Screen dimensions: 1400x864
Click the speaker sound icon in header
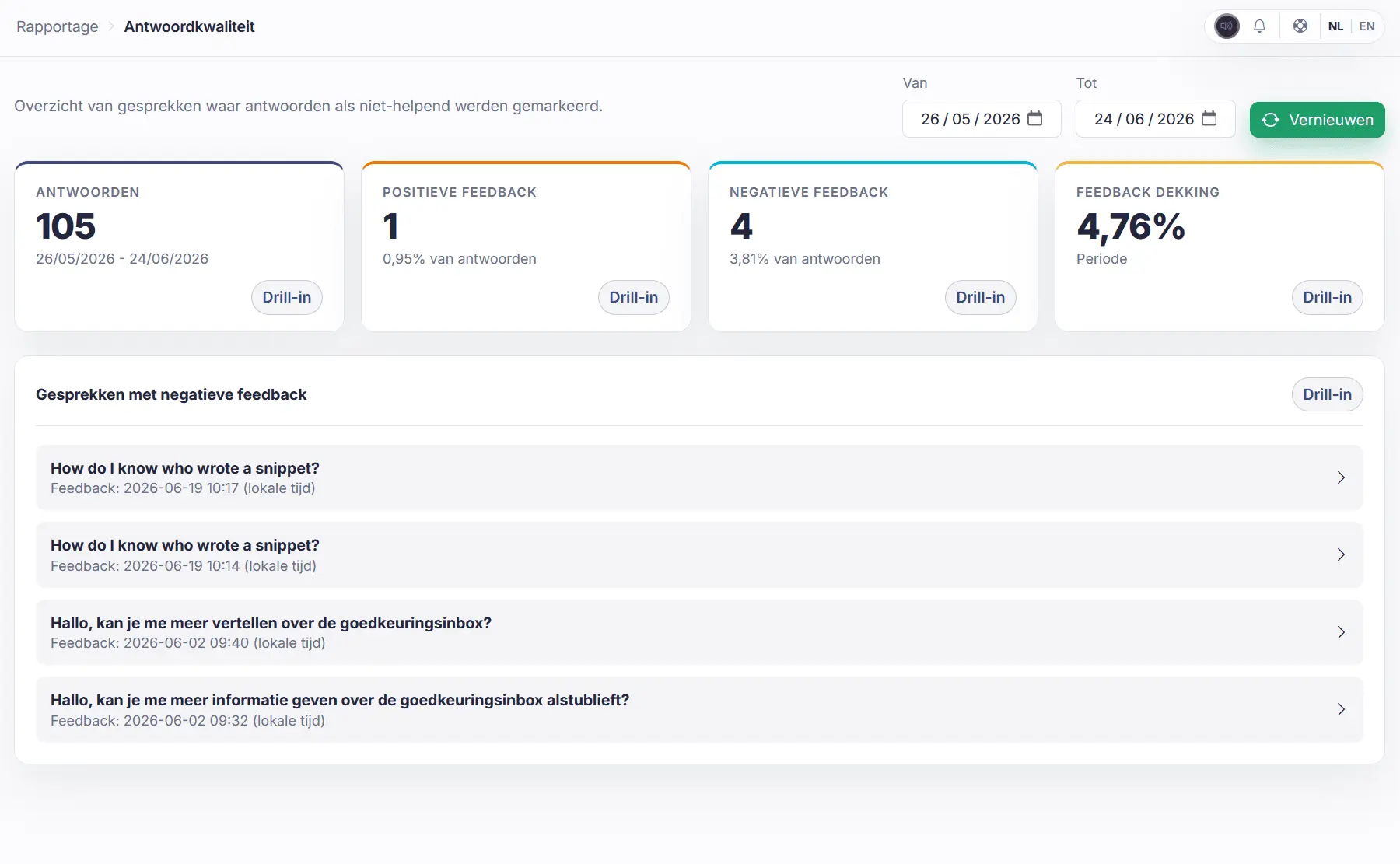pyautogui.click(x=1227, y=26)
